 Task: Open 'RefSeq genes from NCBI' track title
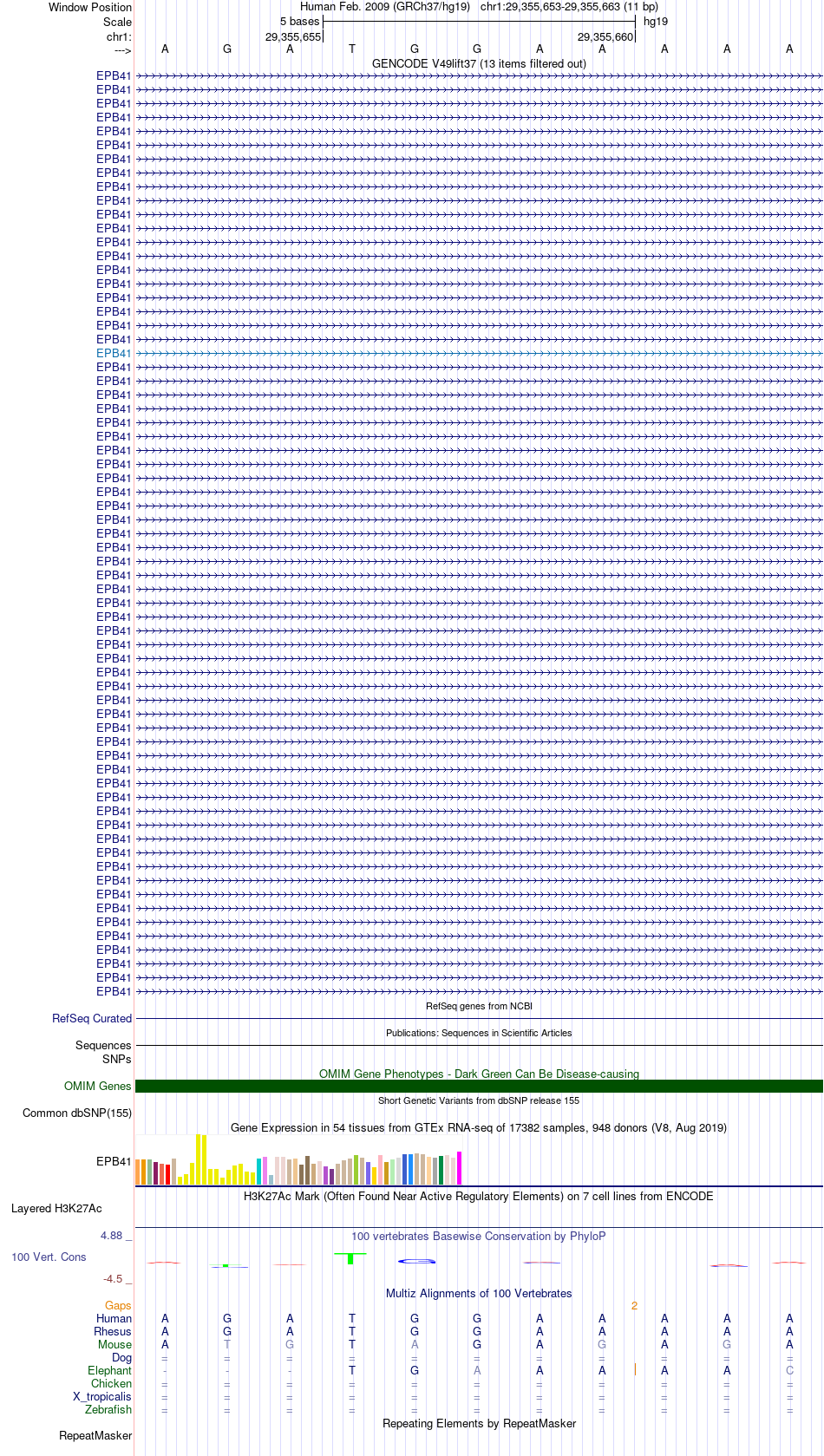[x=479, y=1006]
